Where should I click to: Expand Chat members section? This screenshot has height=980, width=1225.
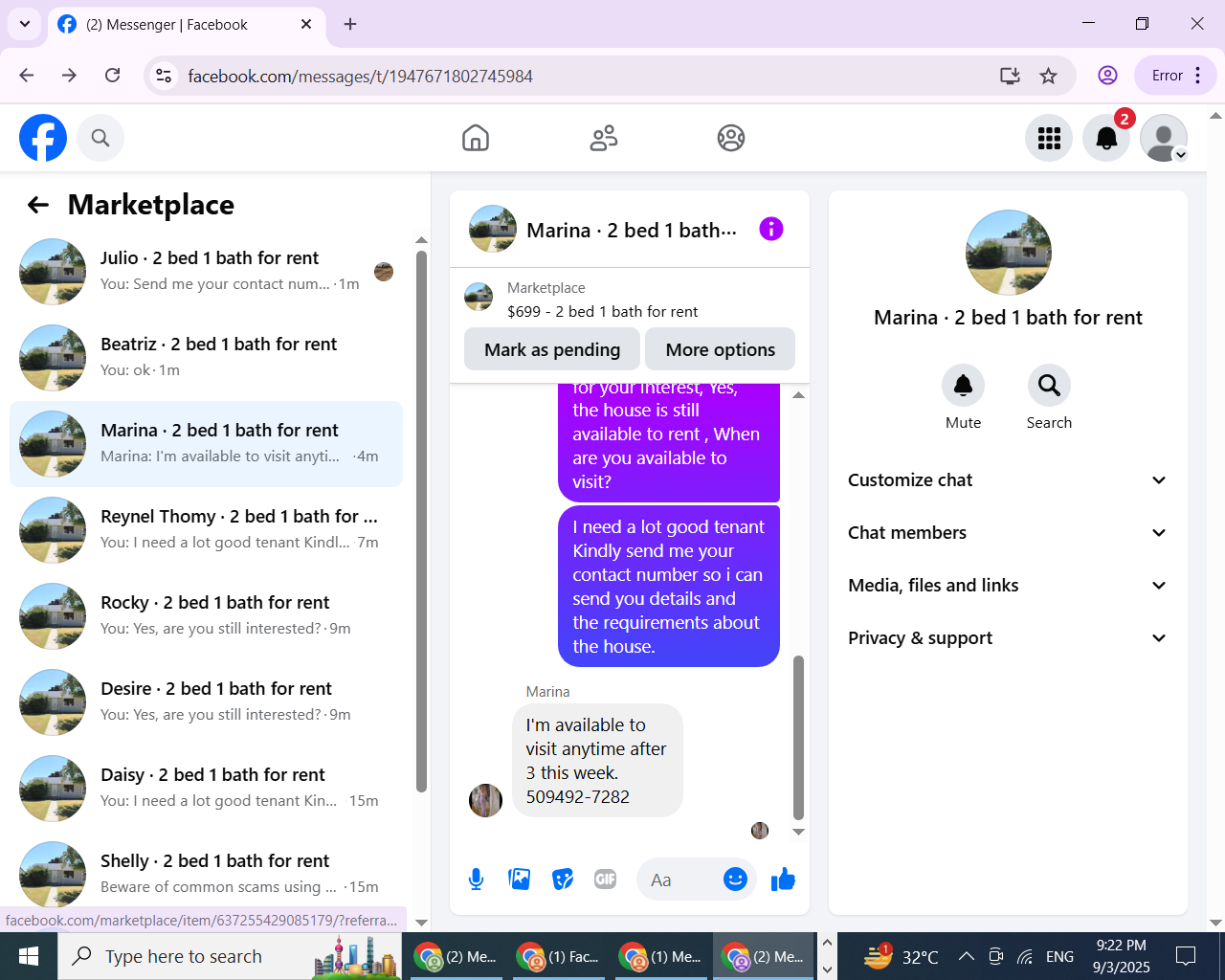(1008, 533)
